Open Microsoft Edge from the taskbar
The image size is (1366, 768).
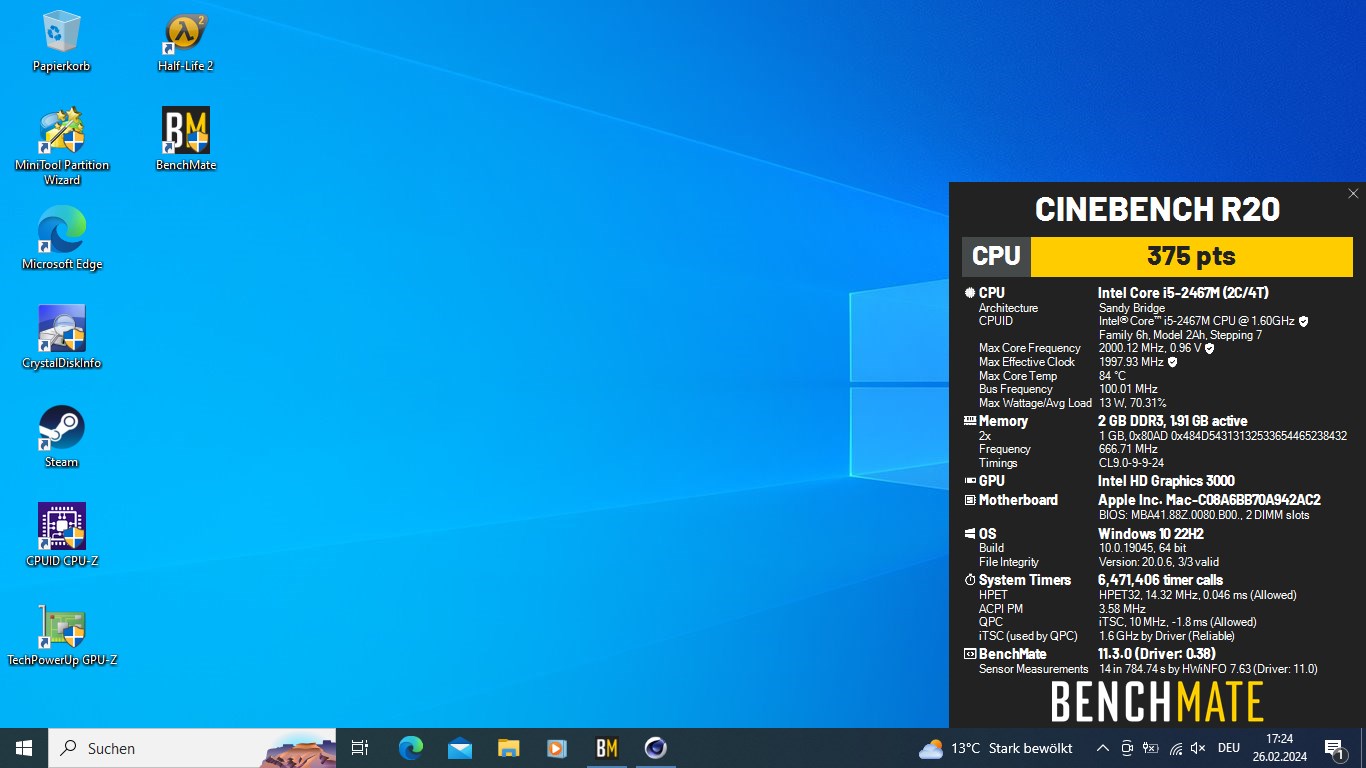(x=411, y=748)
